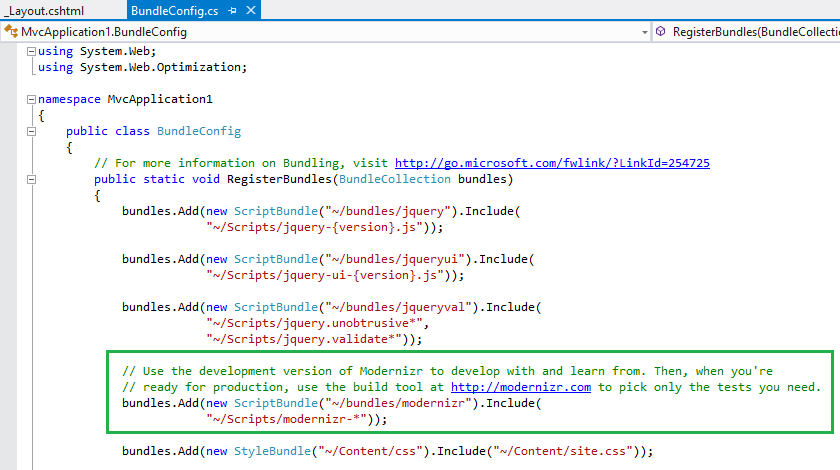Open the go.microsoft.com fwlink hyperlink
840x470 pixels.
552,163
